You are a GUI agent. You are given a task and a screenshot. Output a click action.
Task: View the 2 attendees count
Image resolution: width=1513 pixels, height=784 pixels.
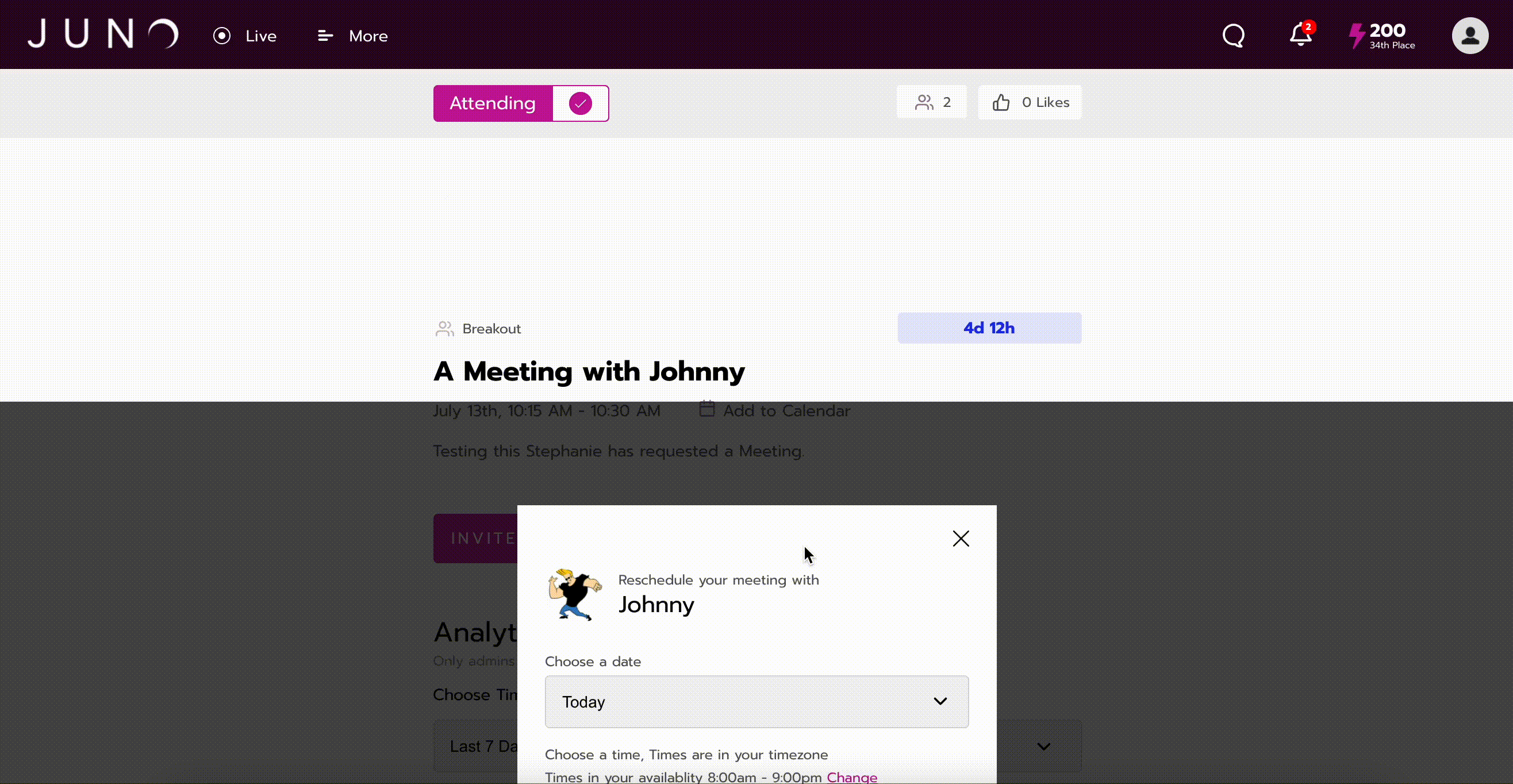(932, 102)
